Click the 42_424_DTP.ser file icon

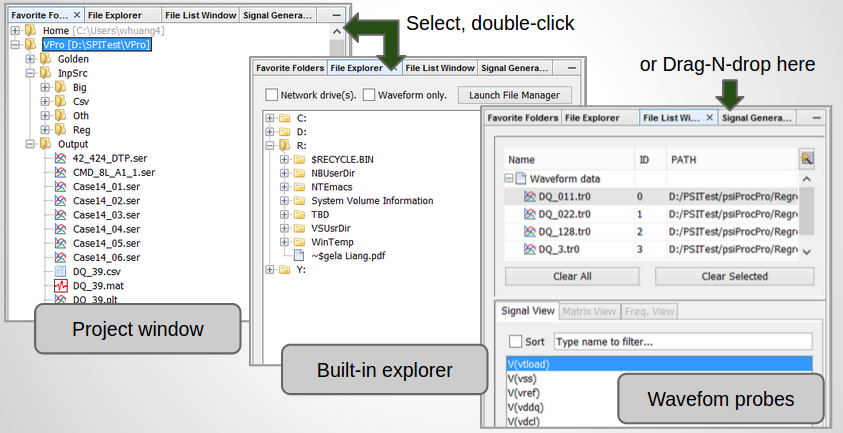point(61,158)
